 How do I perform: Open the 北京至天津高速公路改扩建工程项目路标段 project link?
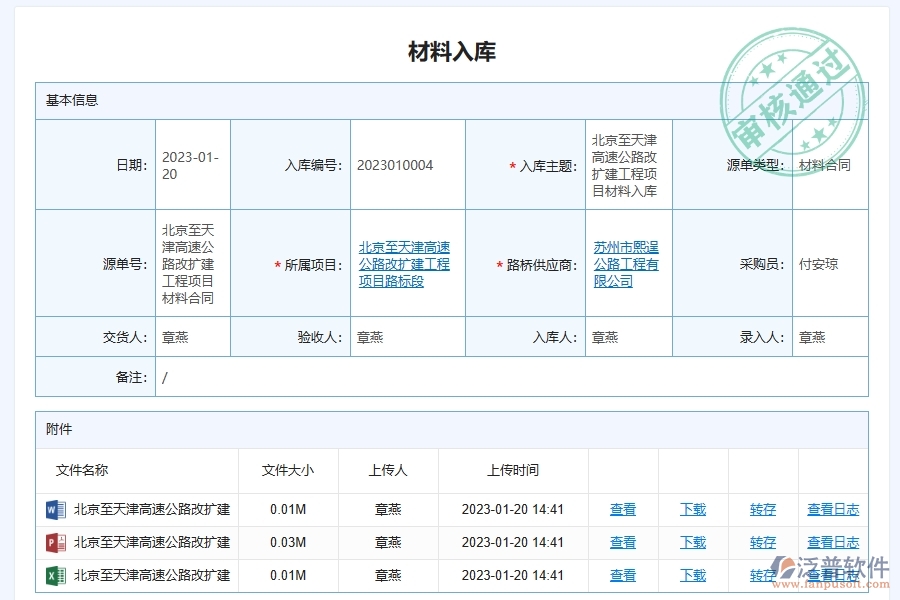(x=406, y=263)
